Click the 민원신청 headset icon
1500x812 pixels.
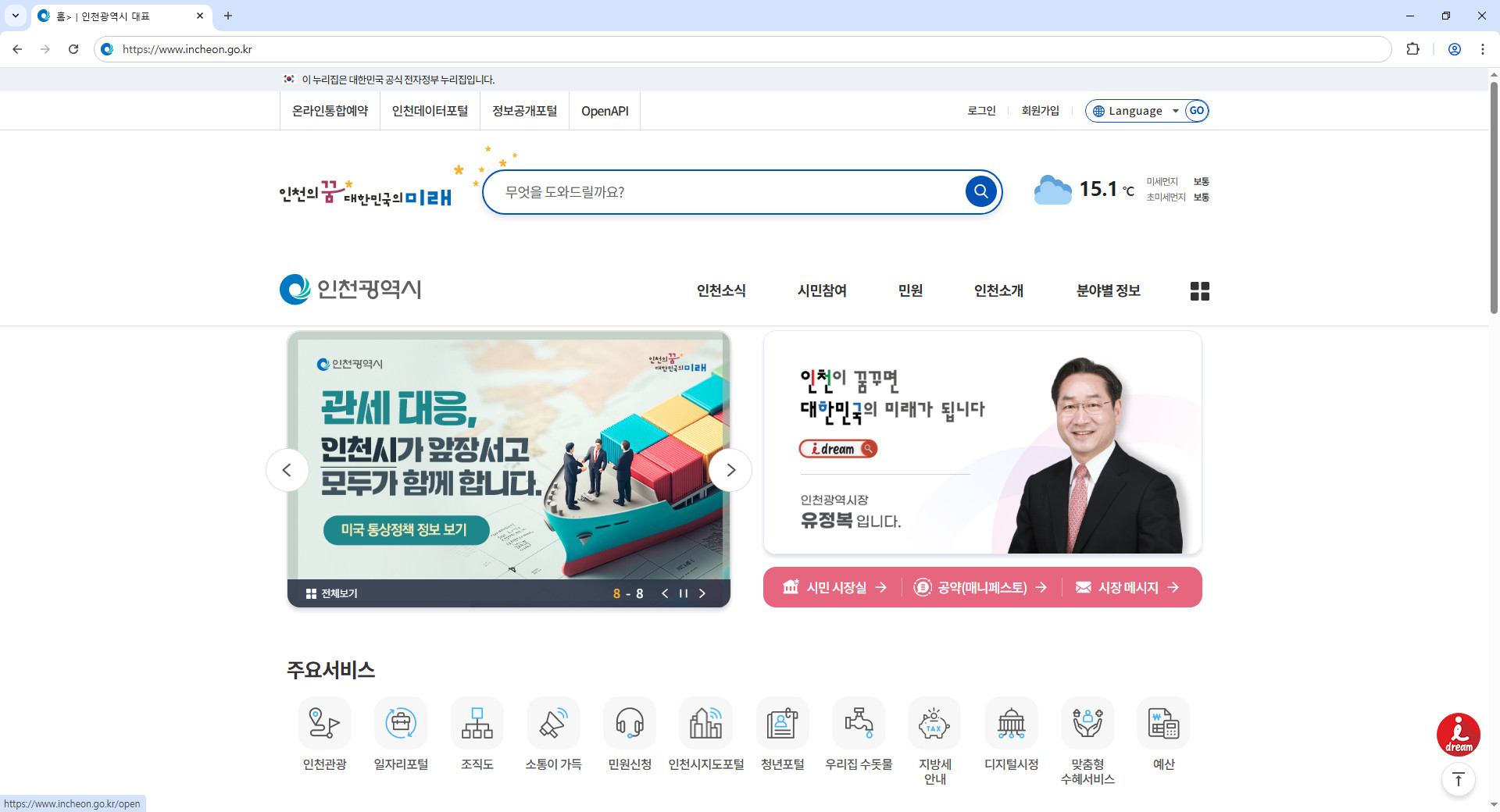pos(630,723)
